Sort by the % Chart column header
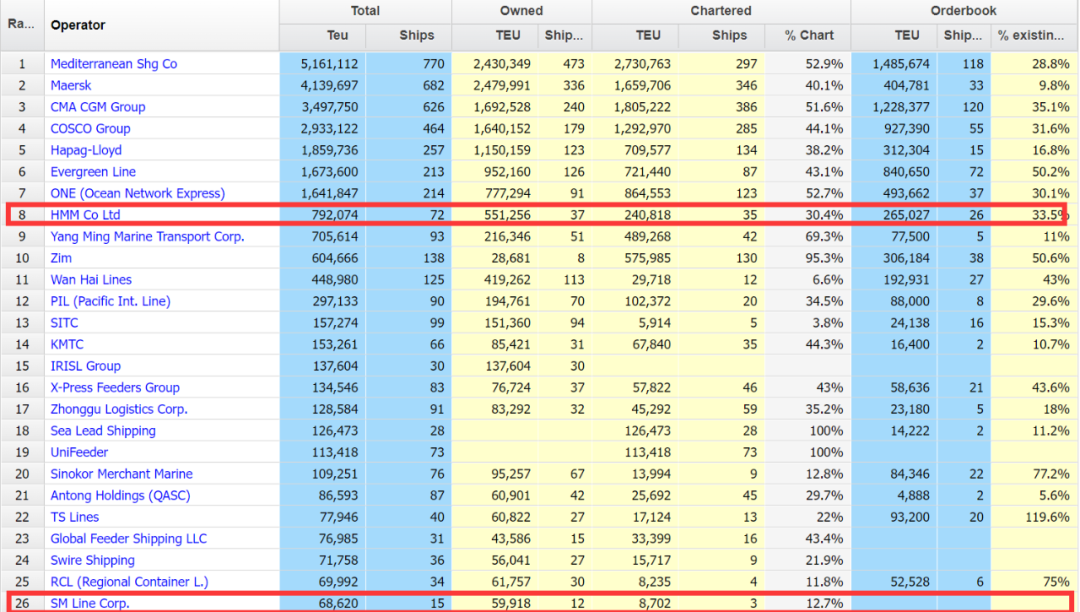 click(809, 36)
